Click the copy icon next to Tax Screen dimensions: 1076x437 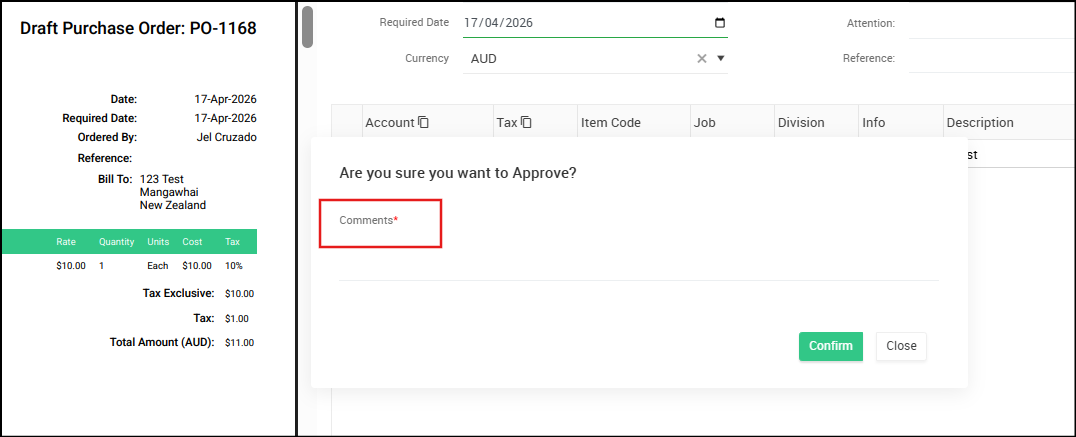point(526,123)
